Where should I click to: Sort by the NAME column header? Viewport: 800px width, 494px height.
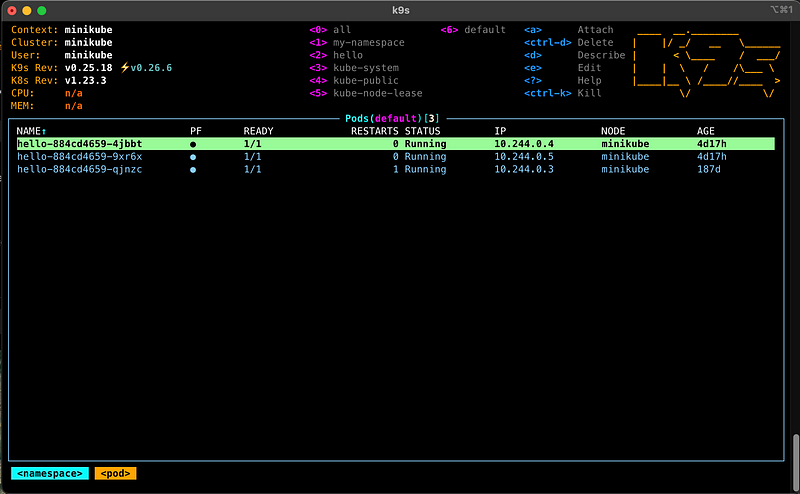coord(28,131)
